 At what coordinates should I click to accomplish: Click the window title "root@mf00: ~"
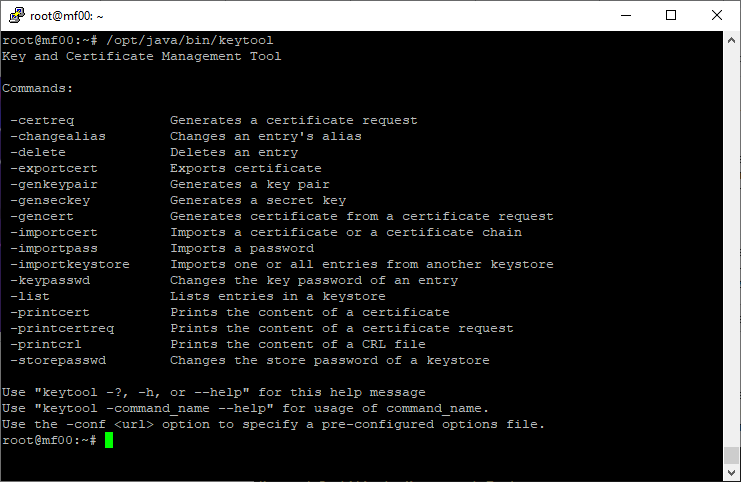click(x=67, y=16)
